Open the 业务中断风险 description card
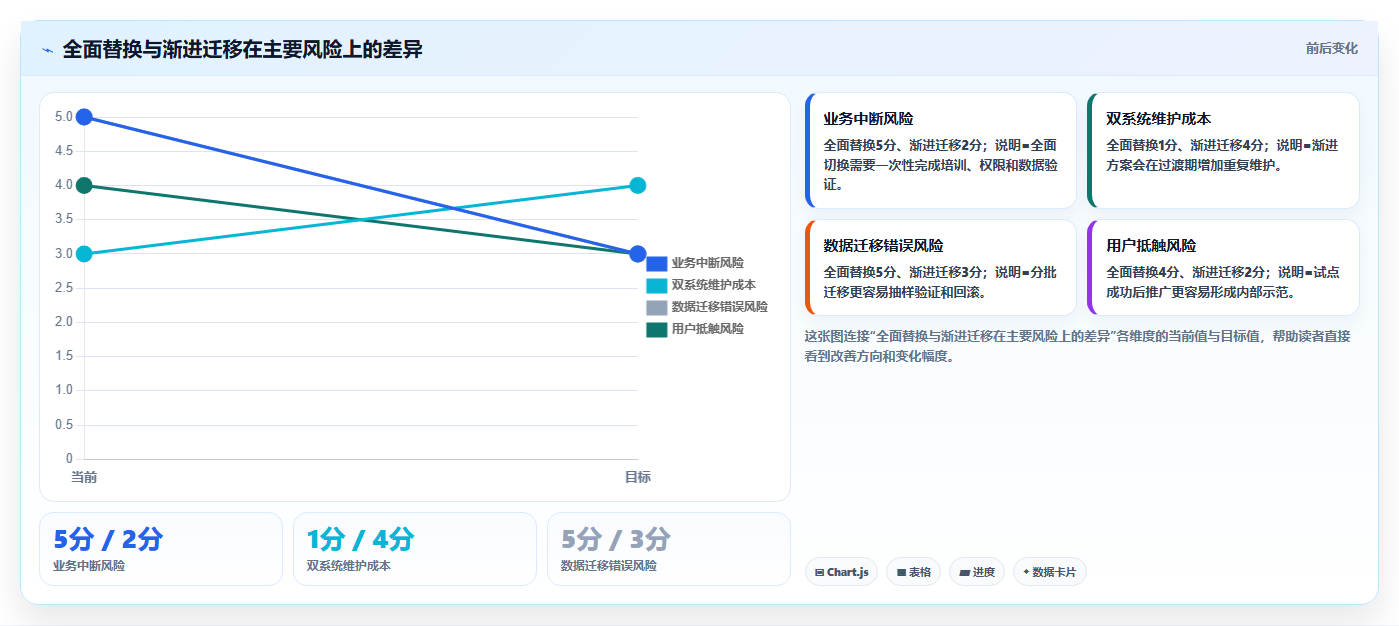The height and width of the screenshot is (626, 1399). pyautogui.click(x=941, y=151)
